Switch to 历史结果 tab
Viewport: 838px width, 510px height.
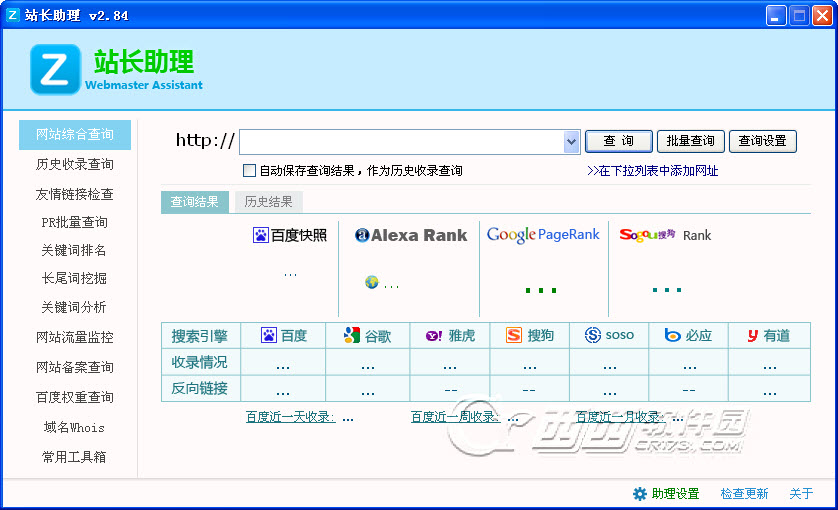pos(268,202)
